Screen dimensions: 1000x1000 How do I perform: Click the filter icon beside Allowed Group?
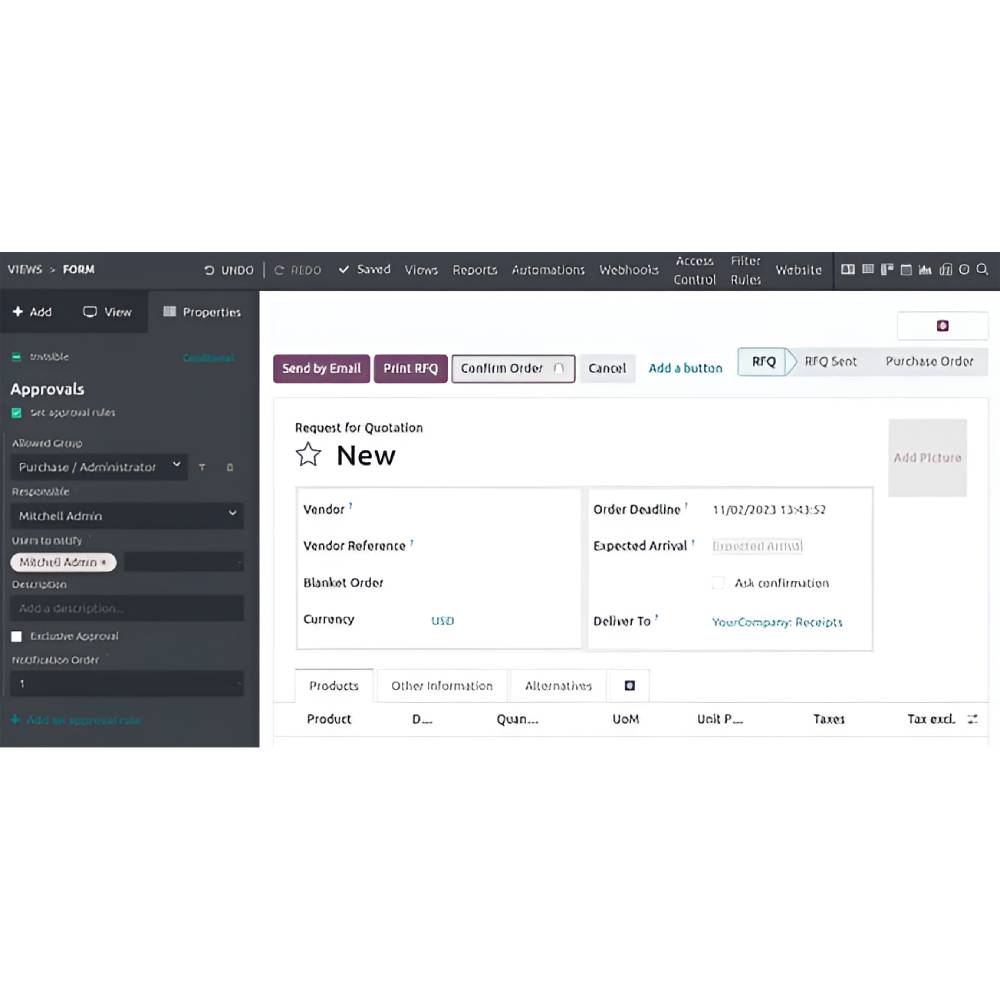pyautogui.click(x=202, y=467)
